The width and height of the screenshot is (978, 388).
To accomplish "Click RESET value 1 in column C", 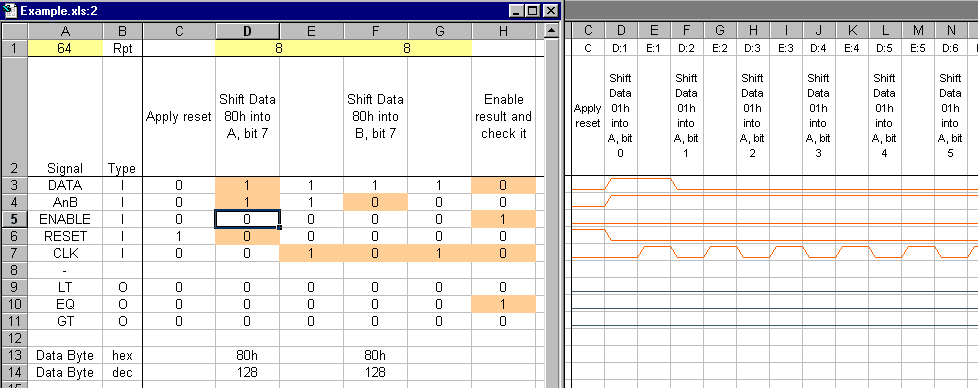I will tap(179, 236).
